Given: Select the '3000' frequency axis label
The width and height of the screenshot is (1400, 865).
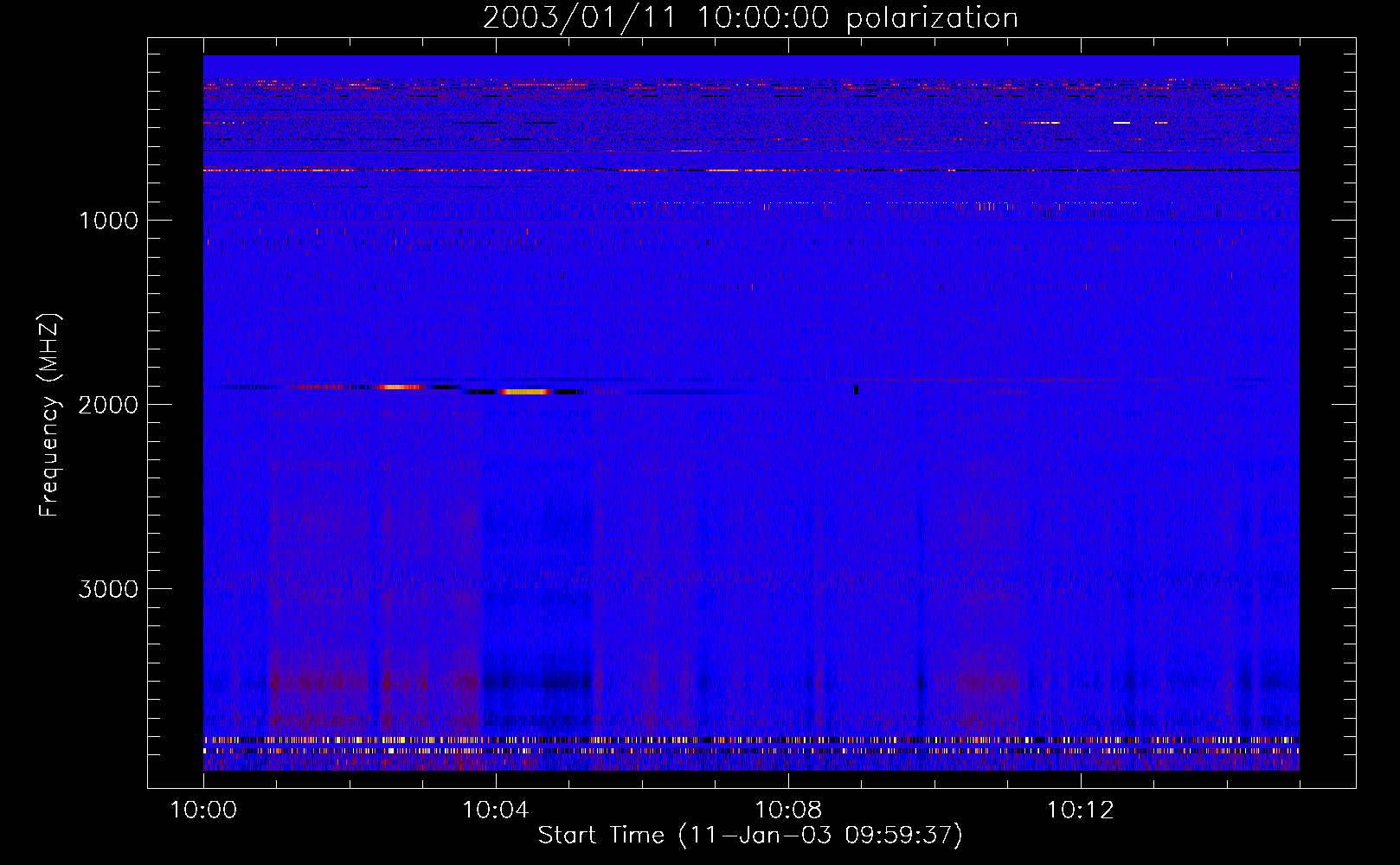Looking at the screenshot, I should [108, 589].
